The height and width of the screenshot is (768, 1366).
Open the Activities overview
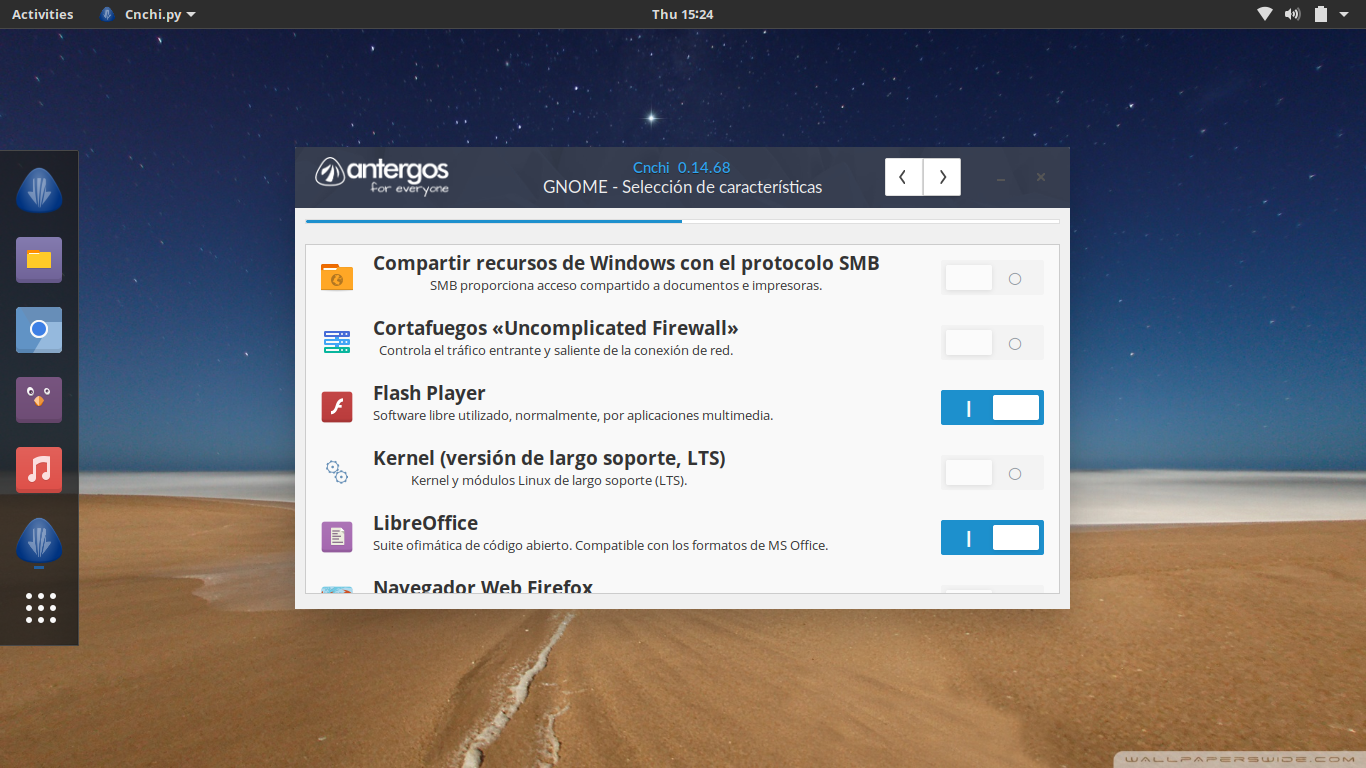point(42,14)
